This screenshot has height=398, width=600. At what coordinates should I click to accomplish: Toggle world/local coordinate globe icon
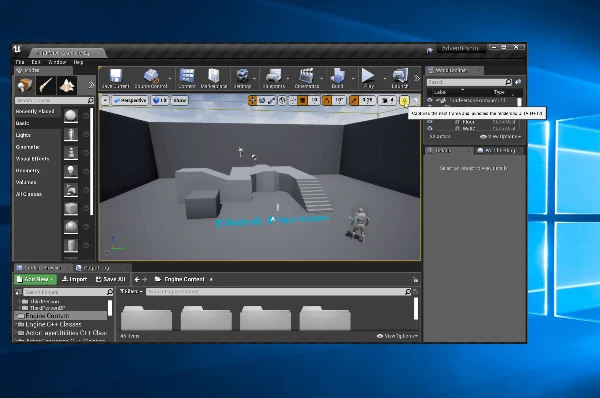[282, 101]
